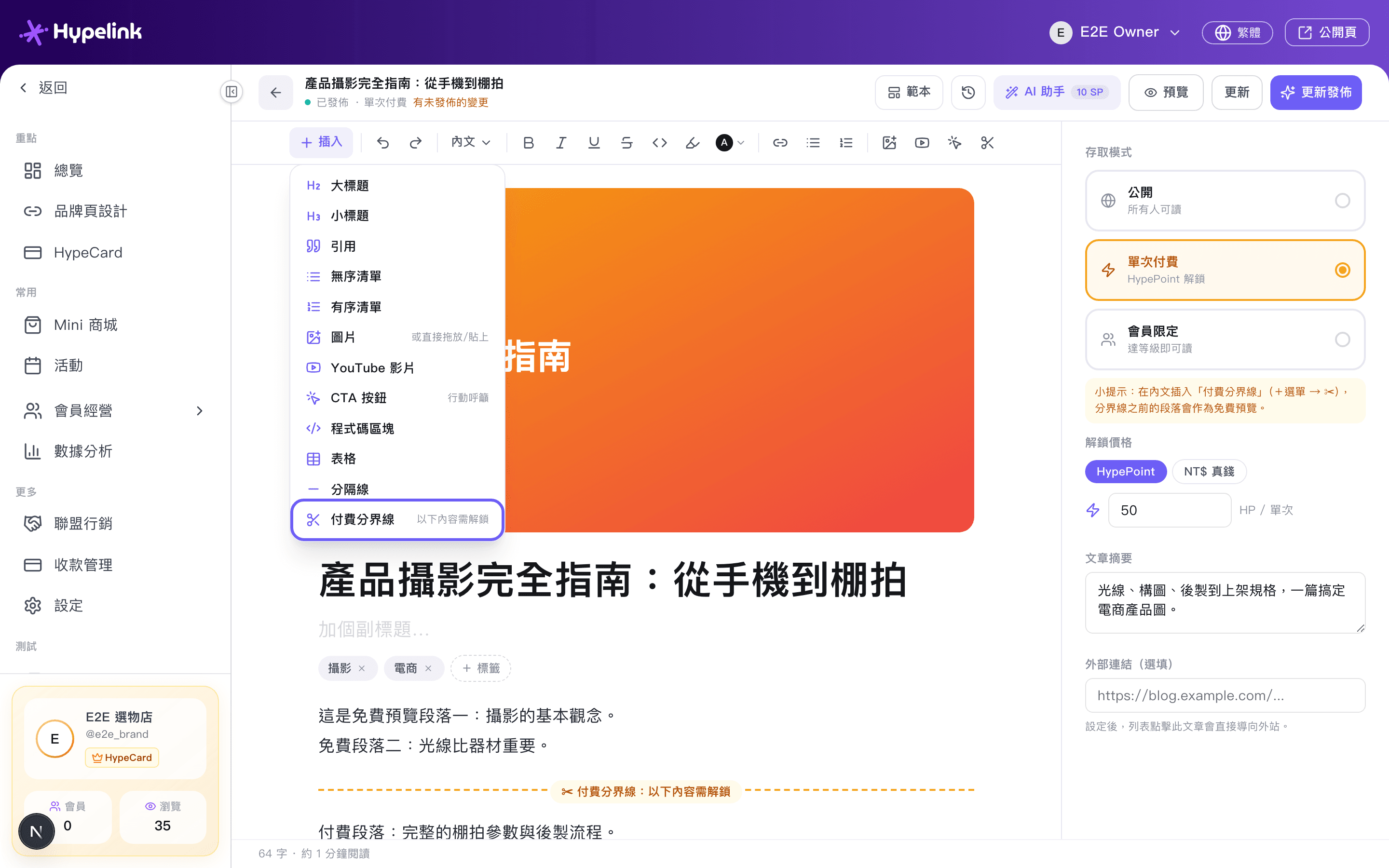Toggle italic formatting

coord(561,142)
